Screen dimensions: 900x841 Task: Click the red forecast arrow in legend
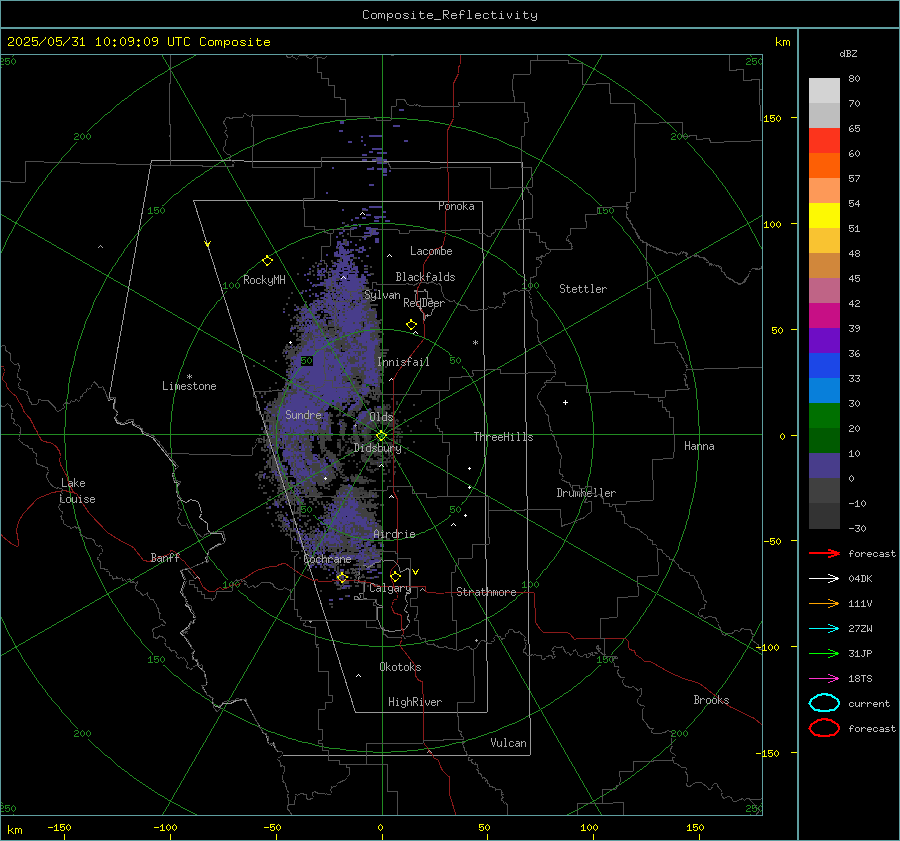tap(824, 553)
